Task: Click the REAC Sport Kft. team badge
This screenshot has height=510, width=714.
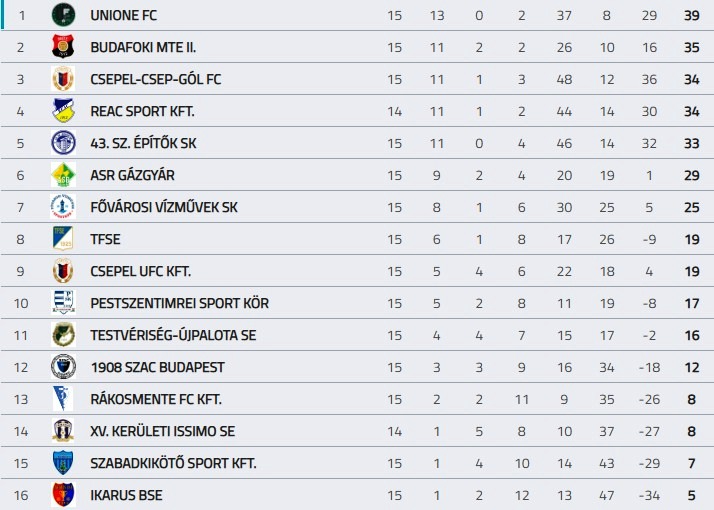Action: point(63,111)
